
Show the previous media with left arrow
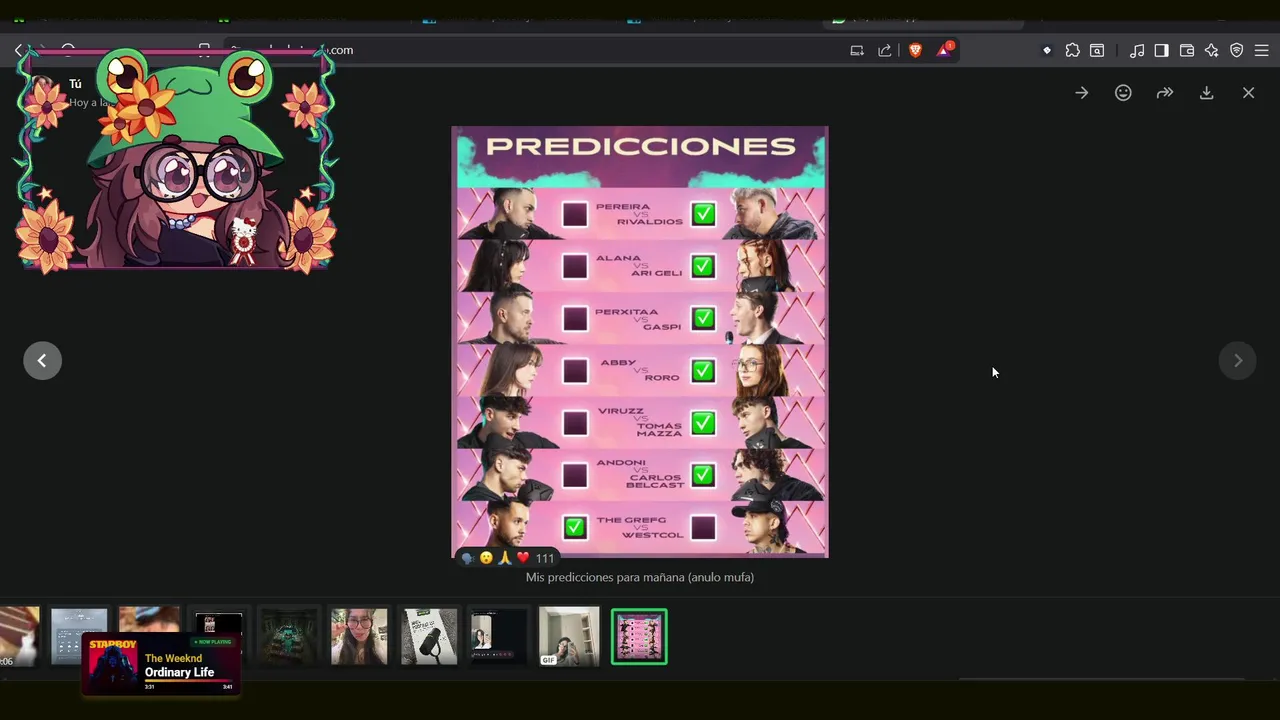(x=42, y=361)
